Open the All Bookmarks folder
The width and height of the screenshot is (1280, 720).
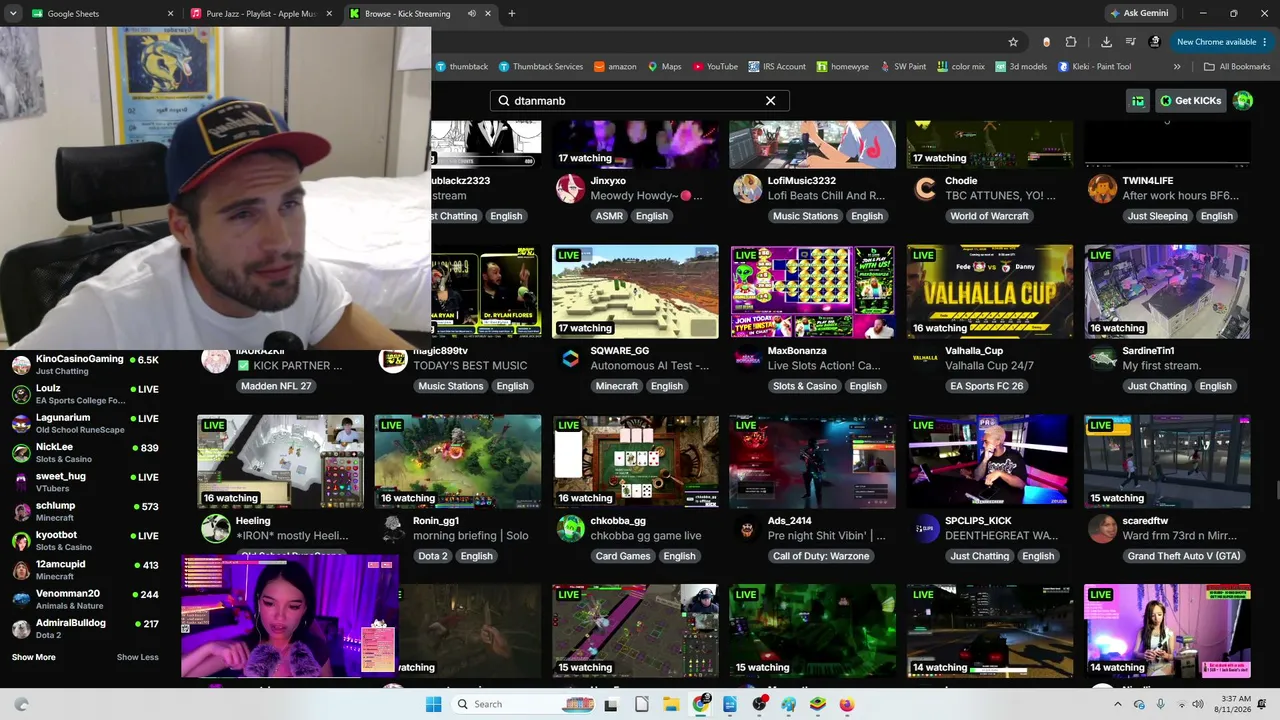pyautogui.click(x=1237, y=67)
